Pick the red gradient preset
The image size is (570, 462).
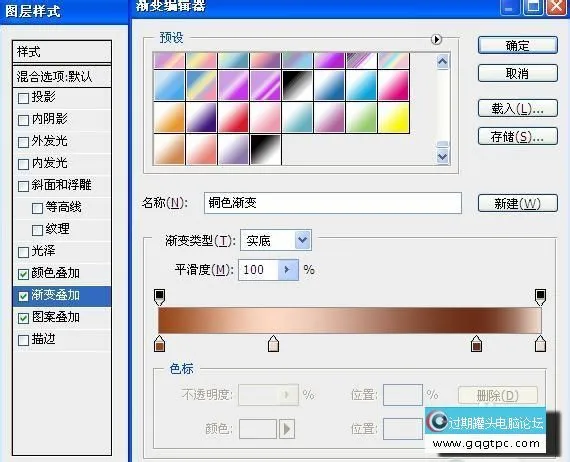pos(233,117)
